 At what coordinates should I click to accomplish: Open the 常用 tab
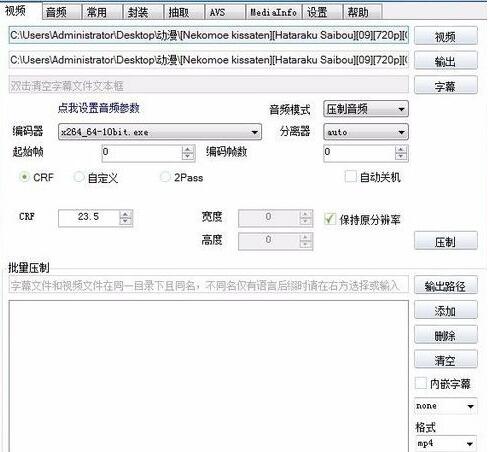point(102,12)
